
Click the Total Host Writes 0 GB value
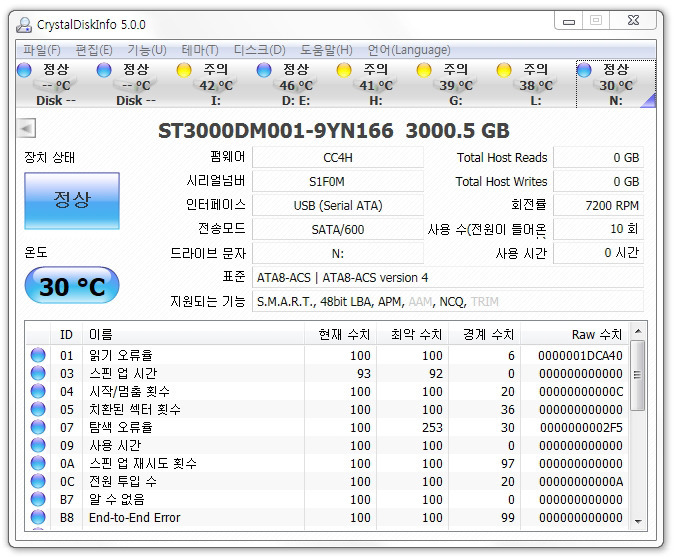pos(598,182)
